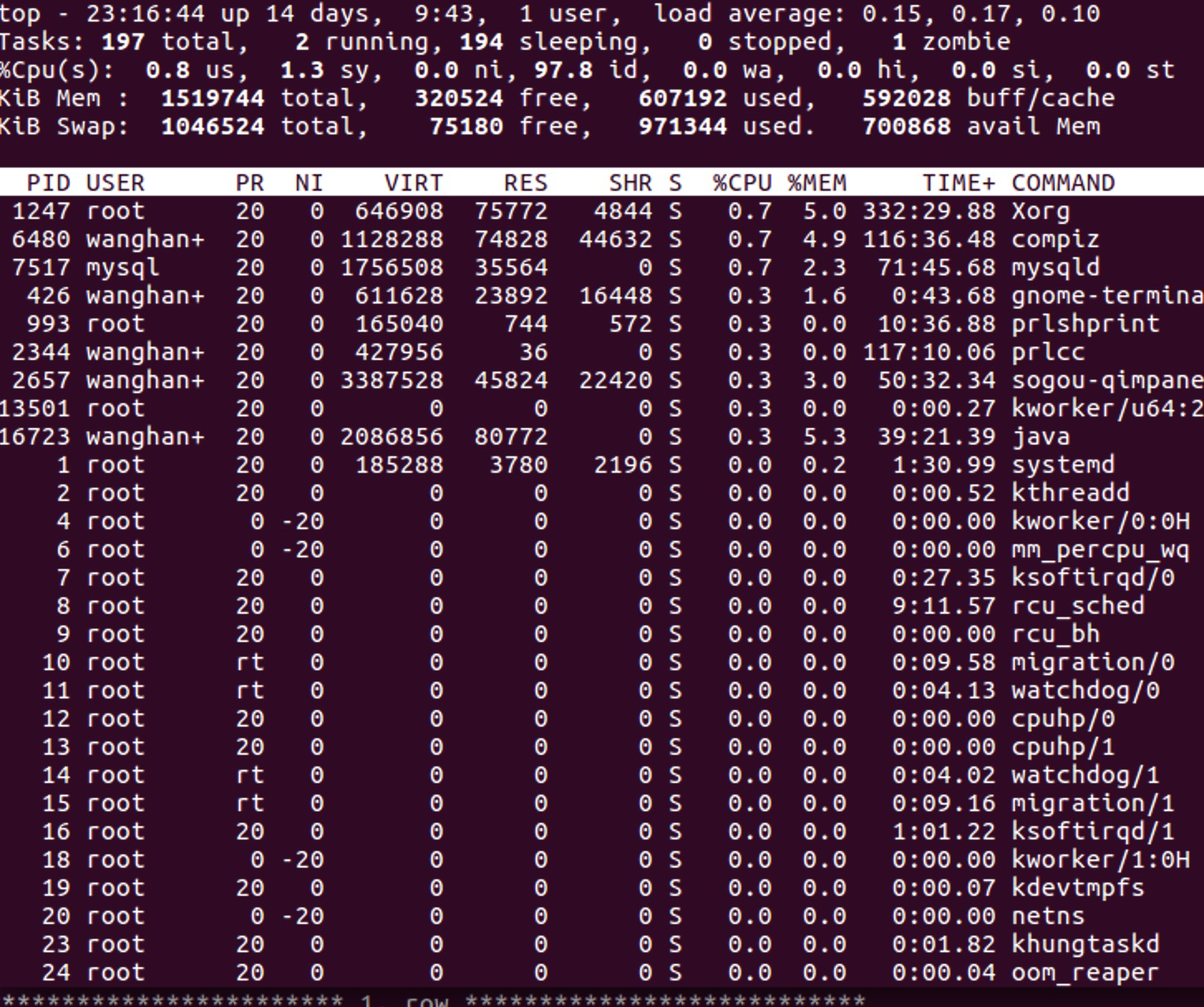The image size is (1204, 1007).
Task: Select the top time 23:16:44
Action: pos(145,13)
